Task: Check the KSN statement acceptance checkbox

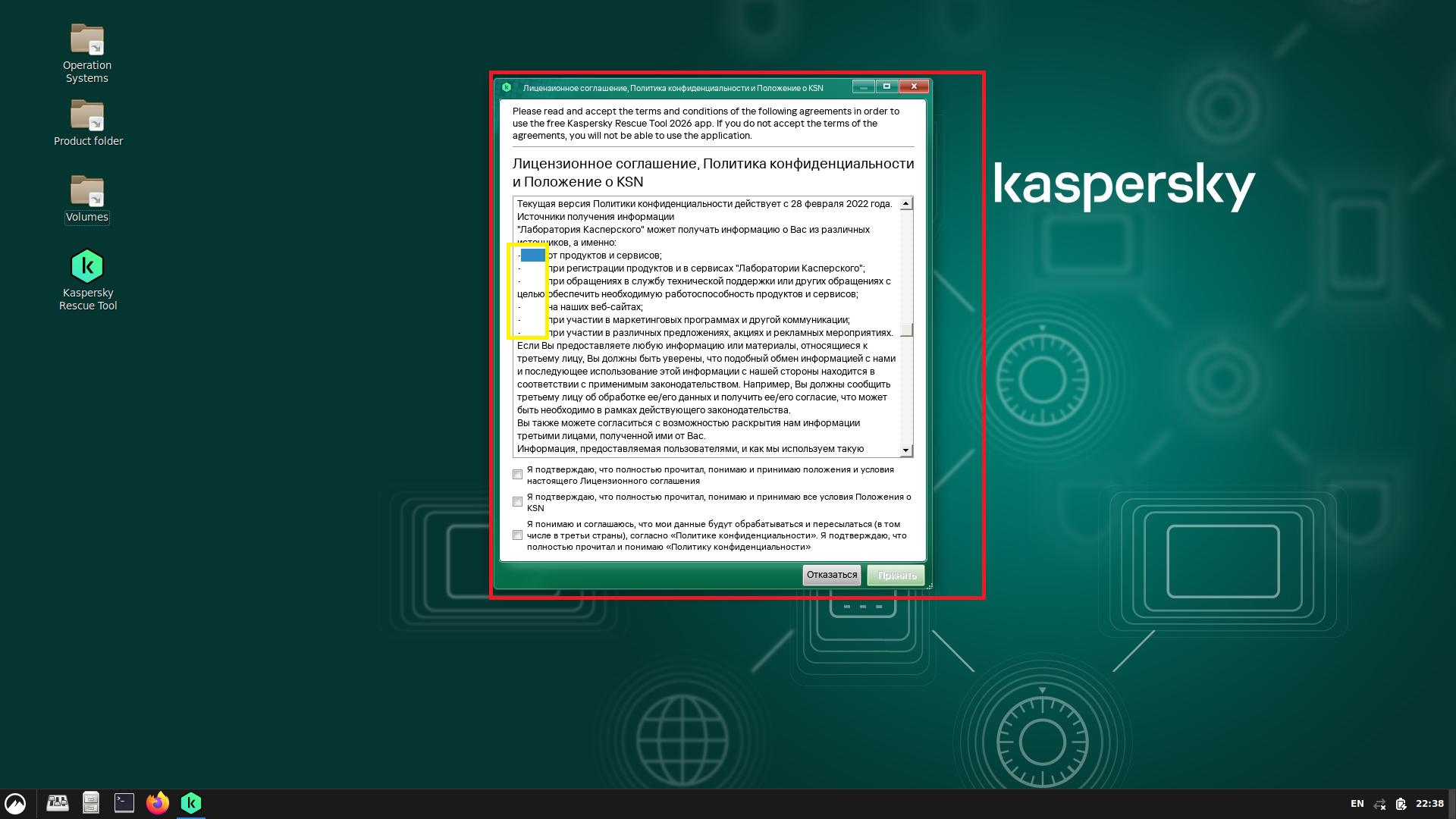Action: (x=517, y=502)
